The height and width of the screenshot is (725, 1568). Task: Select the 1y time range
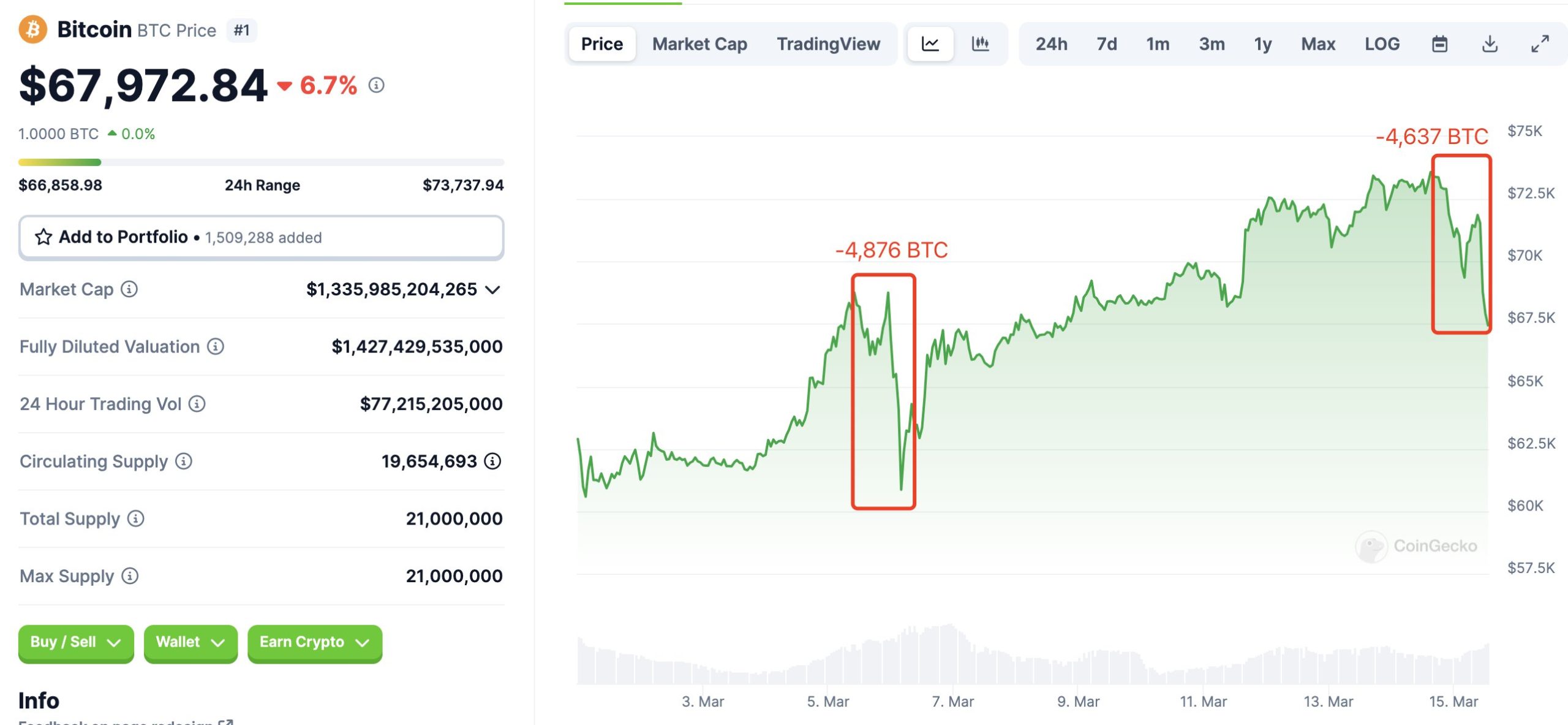point(1262,44)
